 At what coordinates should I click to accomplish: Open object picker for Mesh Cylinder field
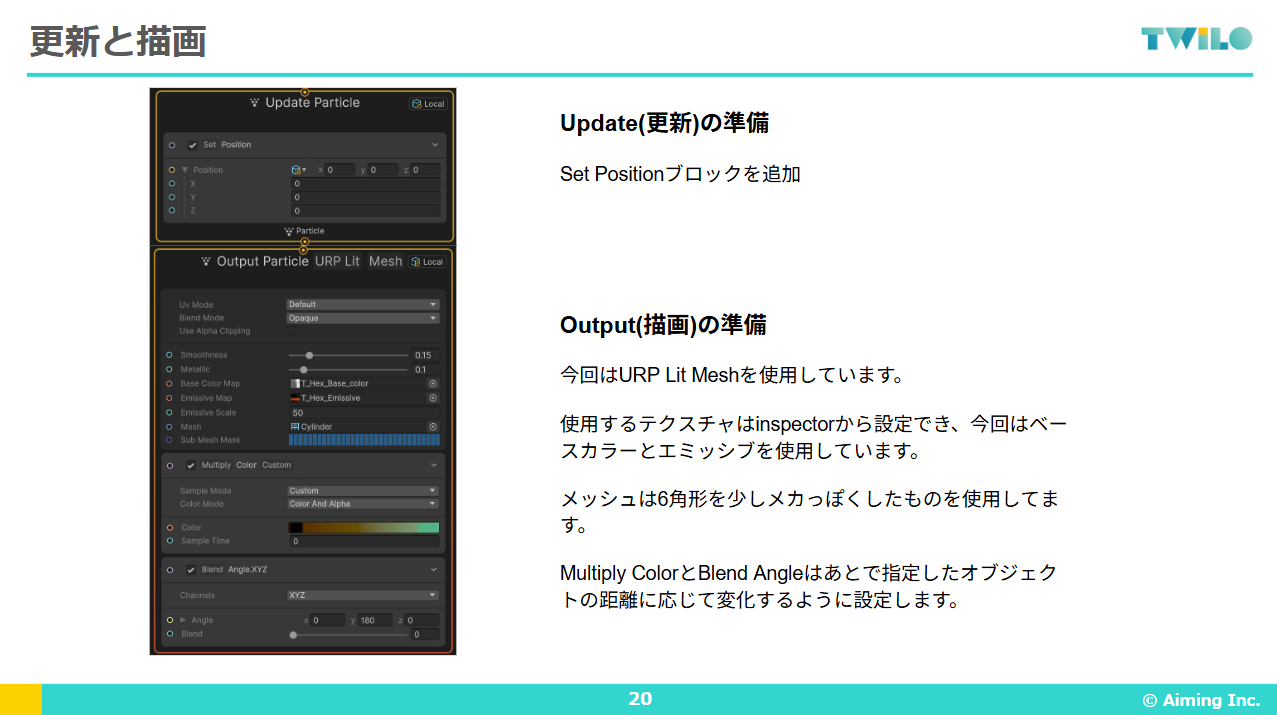[x=433, y=427]
